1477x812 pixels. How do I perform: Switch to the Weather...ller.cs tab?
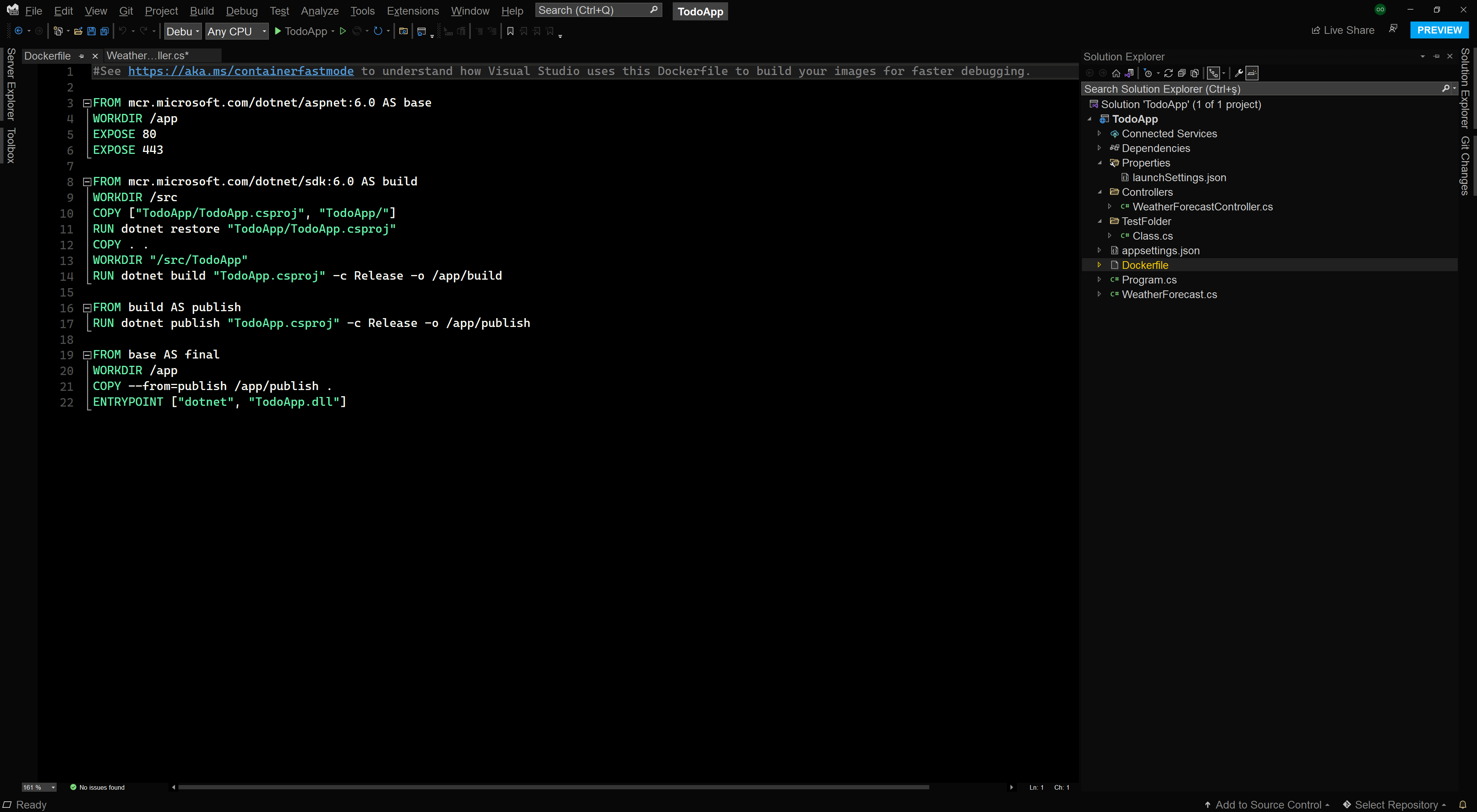[x=147, y=56]
